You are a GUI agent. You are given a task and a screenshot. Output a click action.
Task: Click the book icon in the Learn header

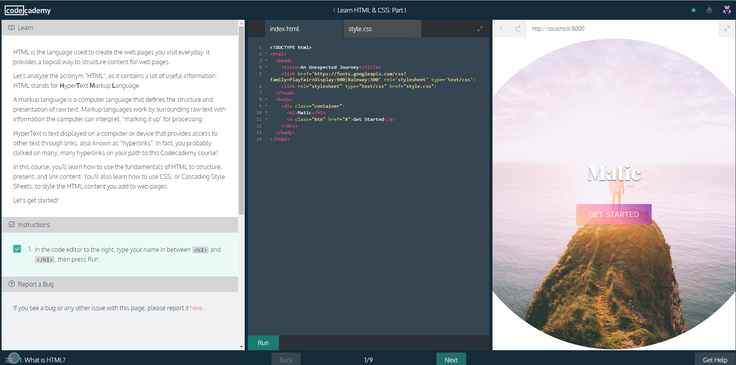12,28
